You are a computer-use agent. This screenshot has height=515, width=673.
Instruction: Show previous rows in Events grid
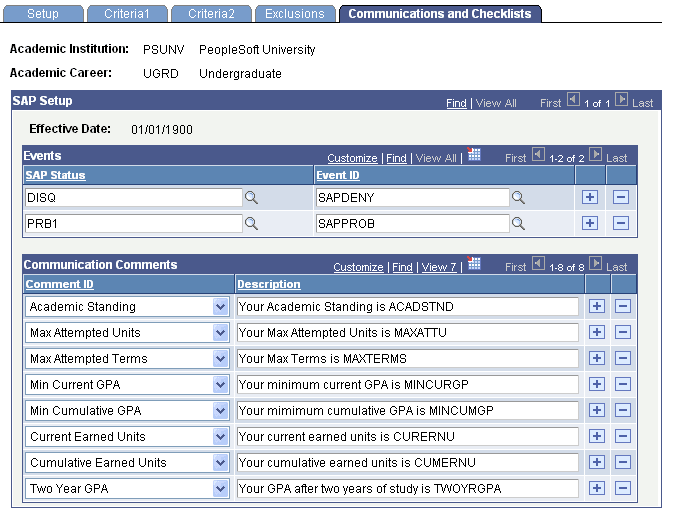click(x=538, y=154)
